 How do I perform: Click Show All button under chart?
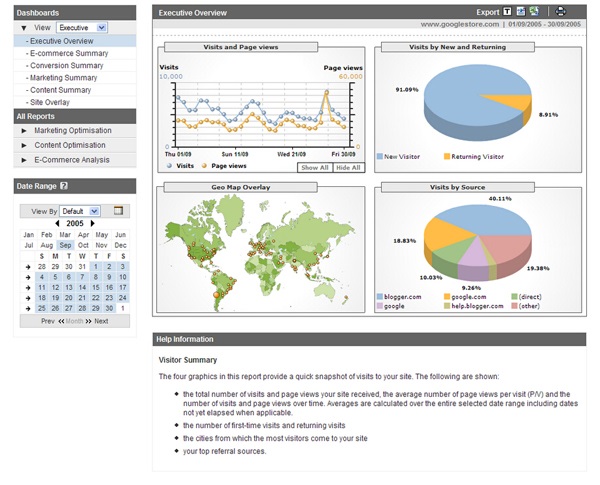pyautogui.click(x=315, y=168)
